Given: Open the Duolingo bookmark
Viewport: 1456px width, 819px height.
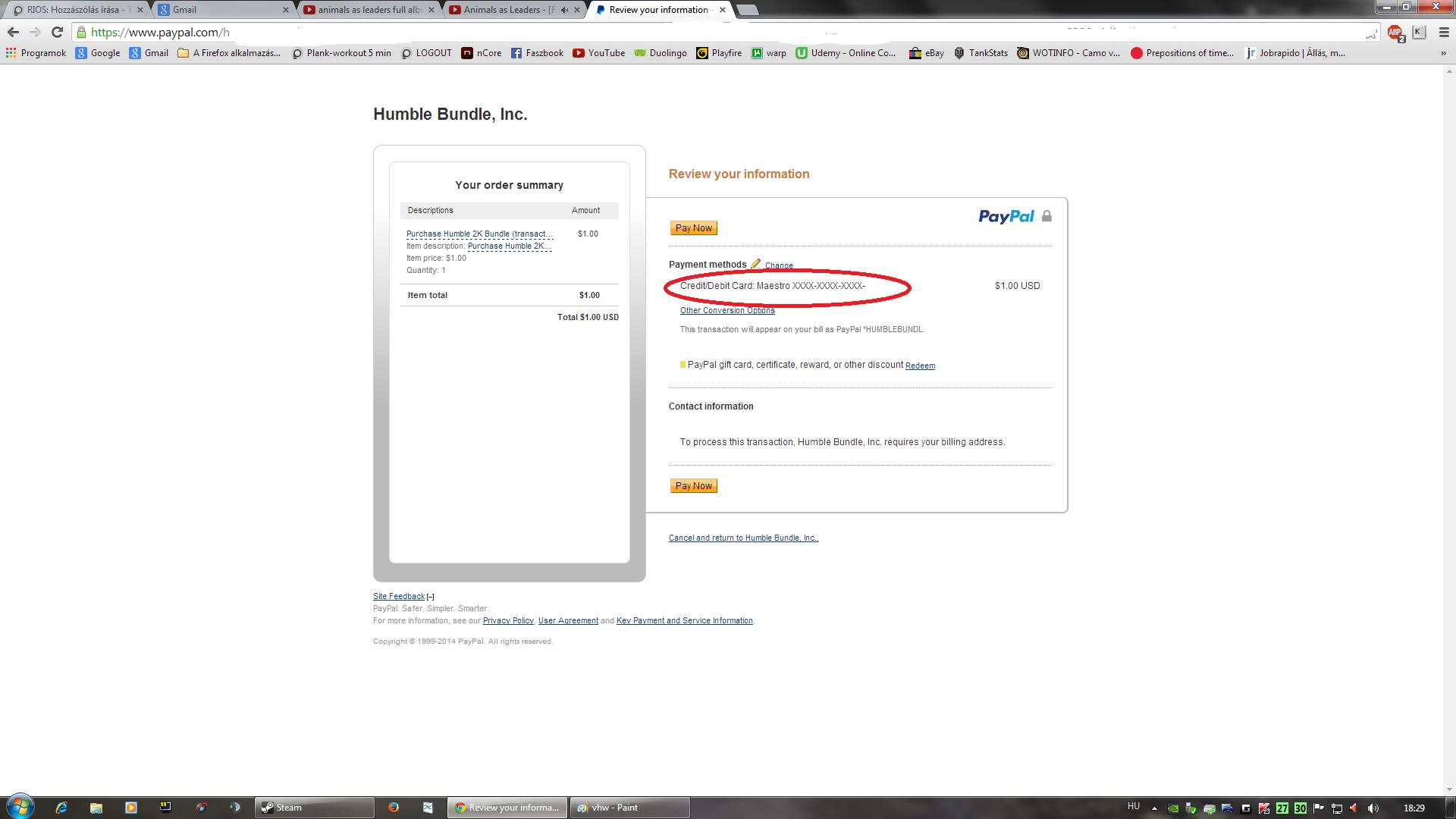Looking at the screenshot, I should click(x=661, y=53).
